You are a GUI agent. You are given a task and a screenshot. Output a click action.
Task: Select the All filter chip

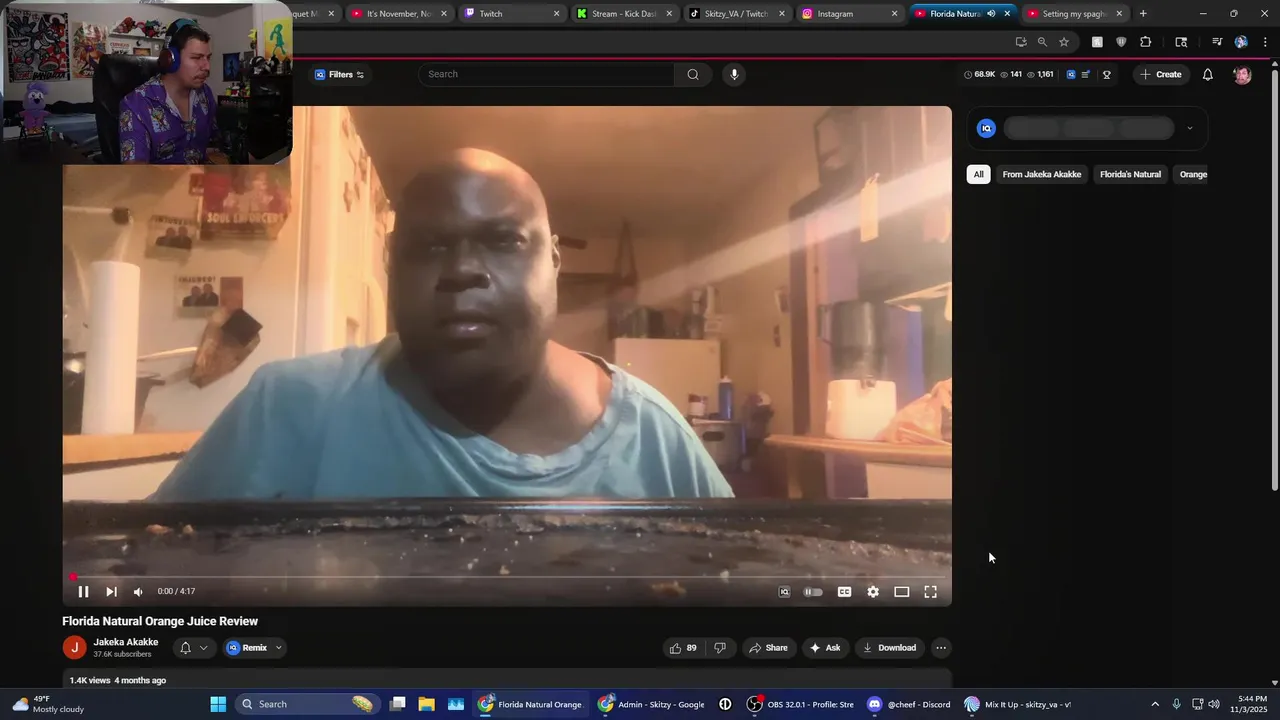coord(978,174)
